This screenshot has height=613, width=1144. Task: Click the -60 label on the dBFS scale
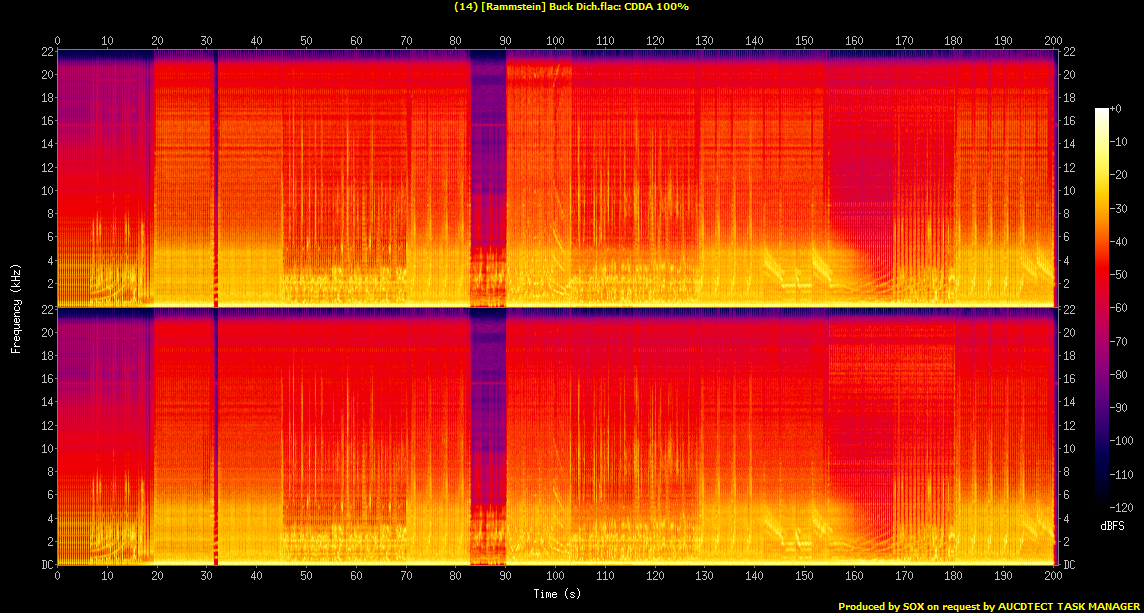tap(1122, 307)
